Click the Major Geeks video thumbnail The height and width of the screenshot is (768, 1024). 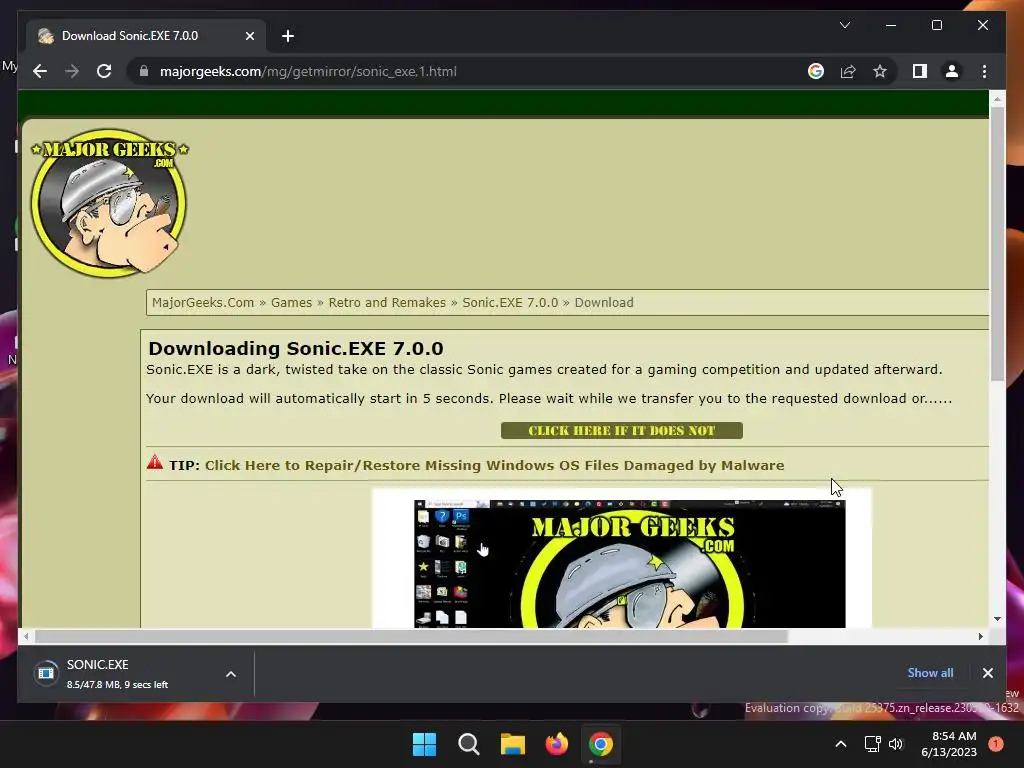(630, 564)
